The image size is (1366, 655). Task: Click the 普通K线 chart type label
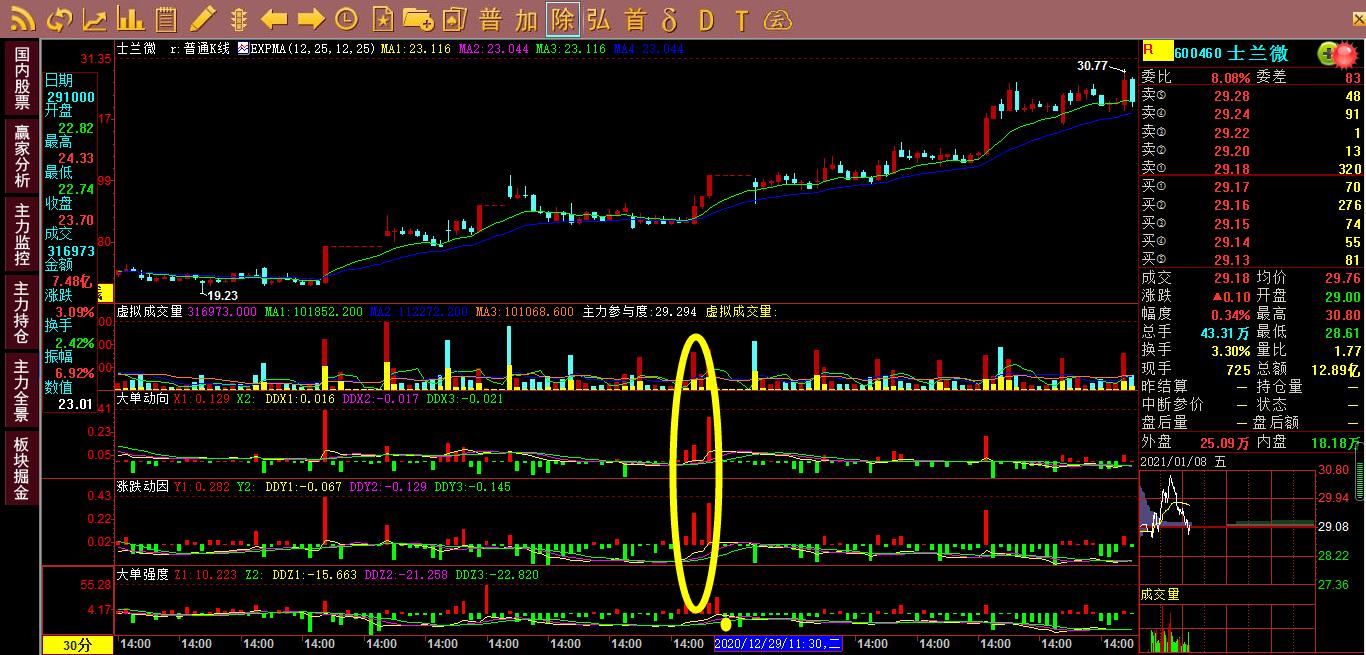206,48
